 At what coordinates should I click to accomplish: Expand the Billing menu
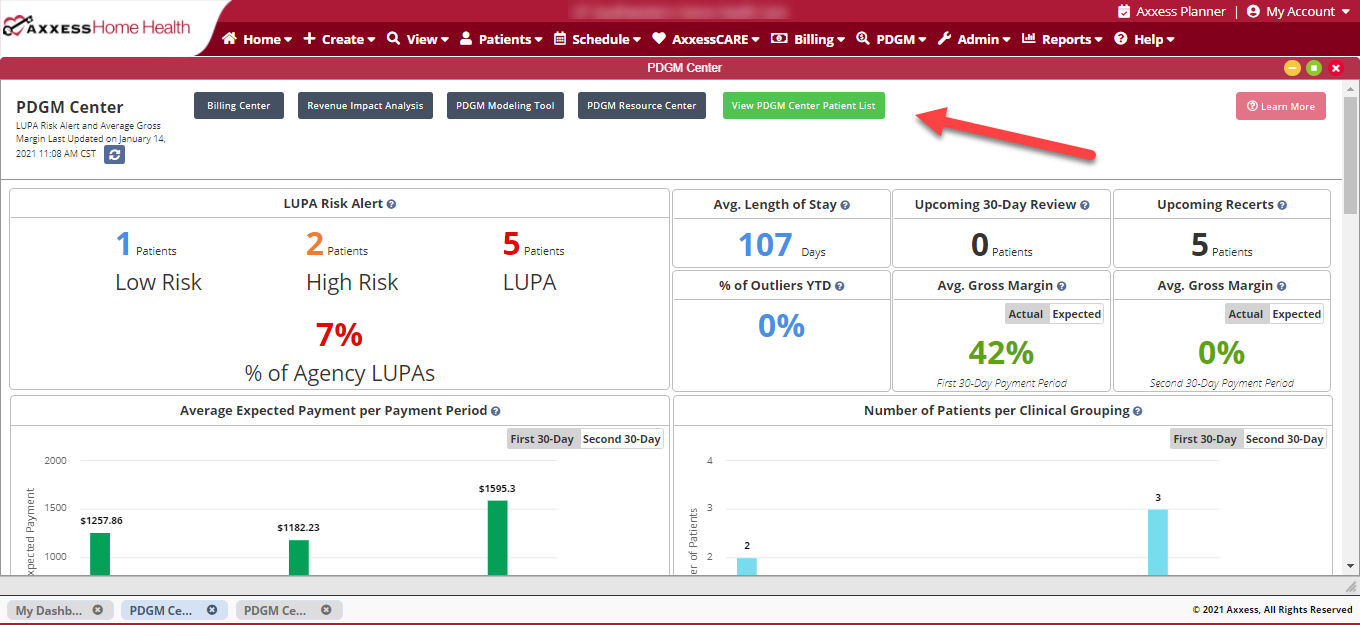(x=807, y=39)
